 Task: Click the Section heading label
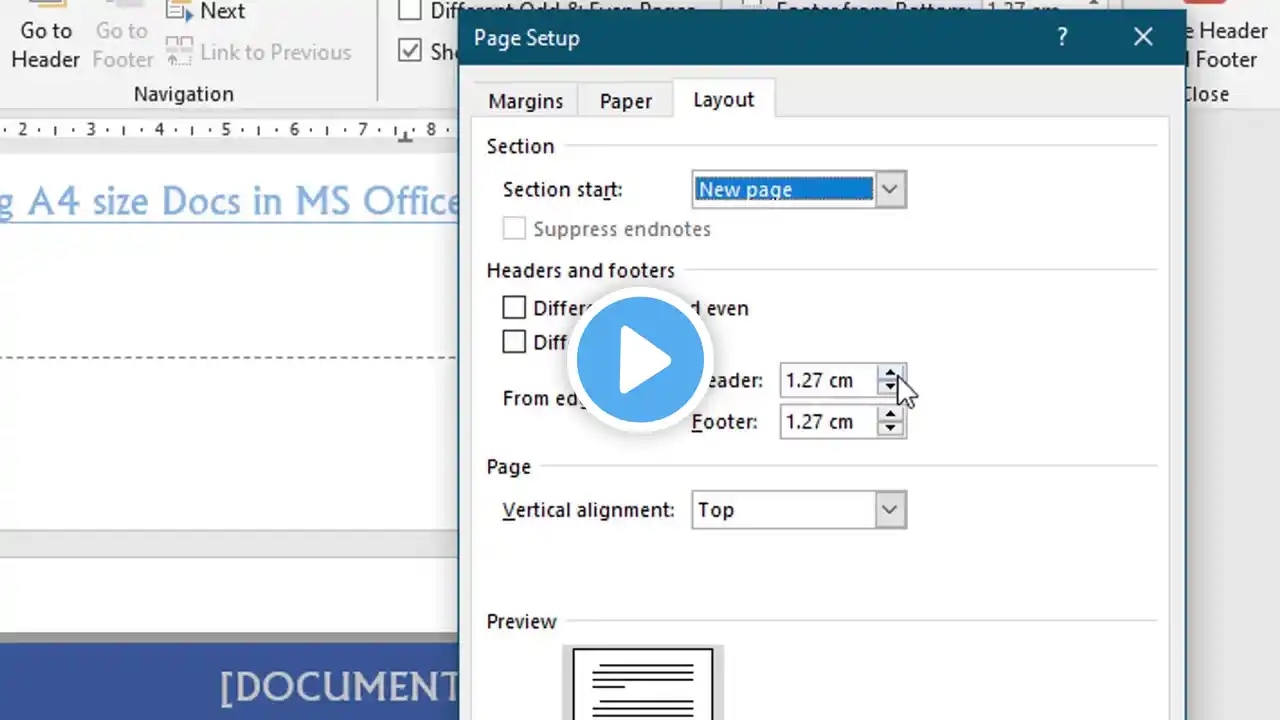click(520, 146)
